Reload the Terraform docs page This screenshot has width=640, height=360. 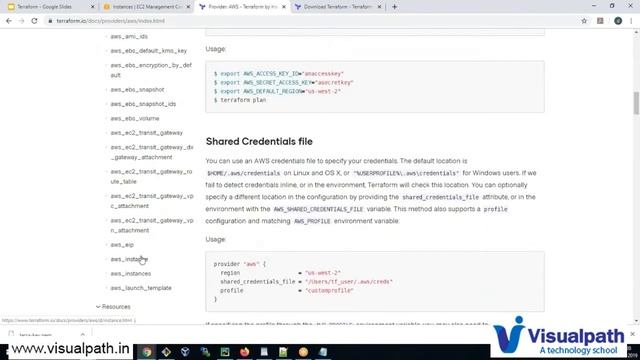[34, 21]
